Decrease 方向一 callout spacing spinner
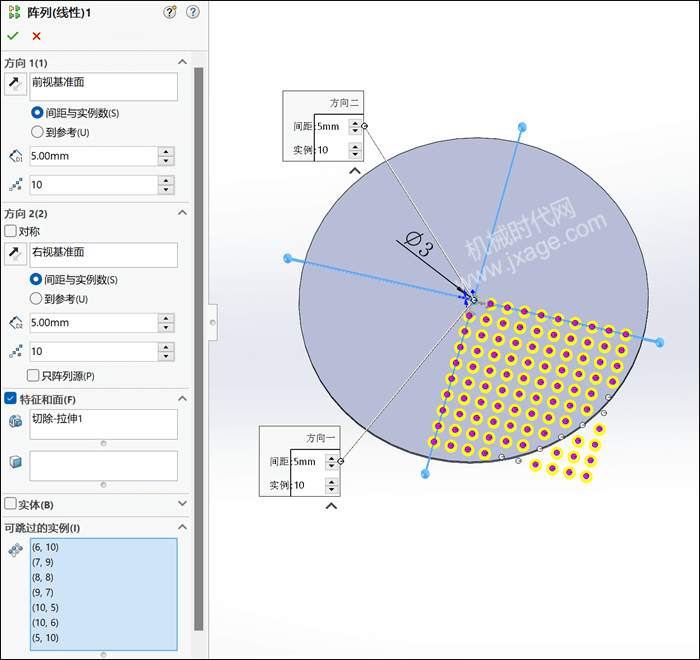 [332, 466]
